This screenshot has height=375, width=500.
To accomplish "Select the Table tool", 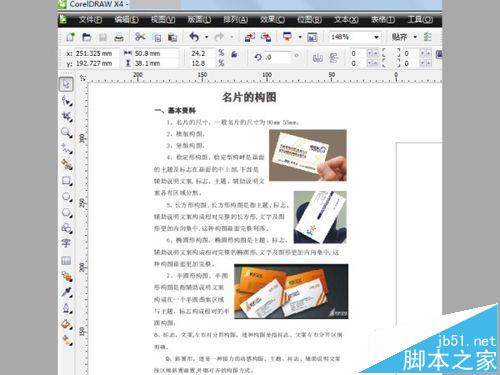I will 66,260.
